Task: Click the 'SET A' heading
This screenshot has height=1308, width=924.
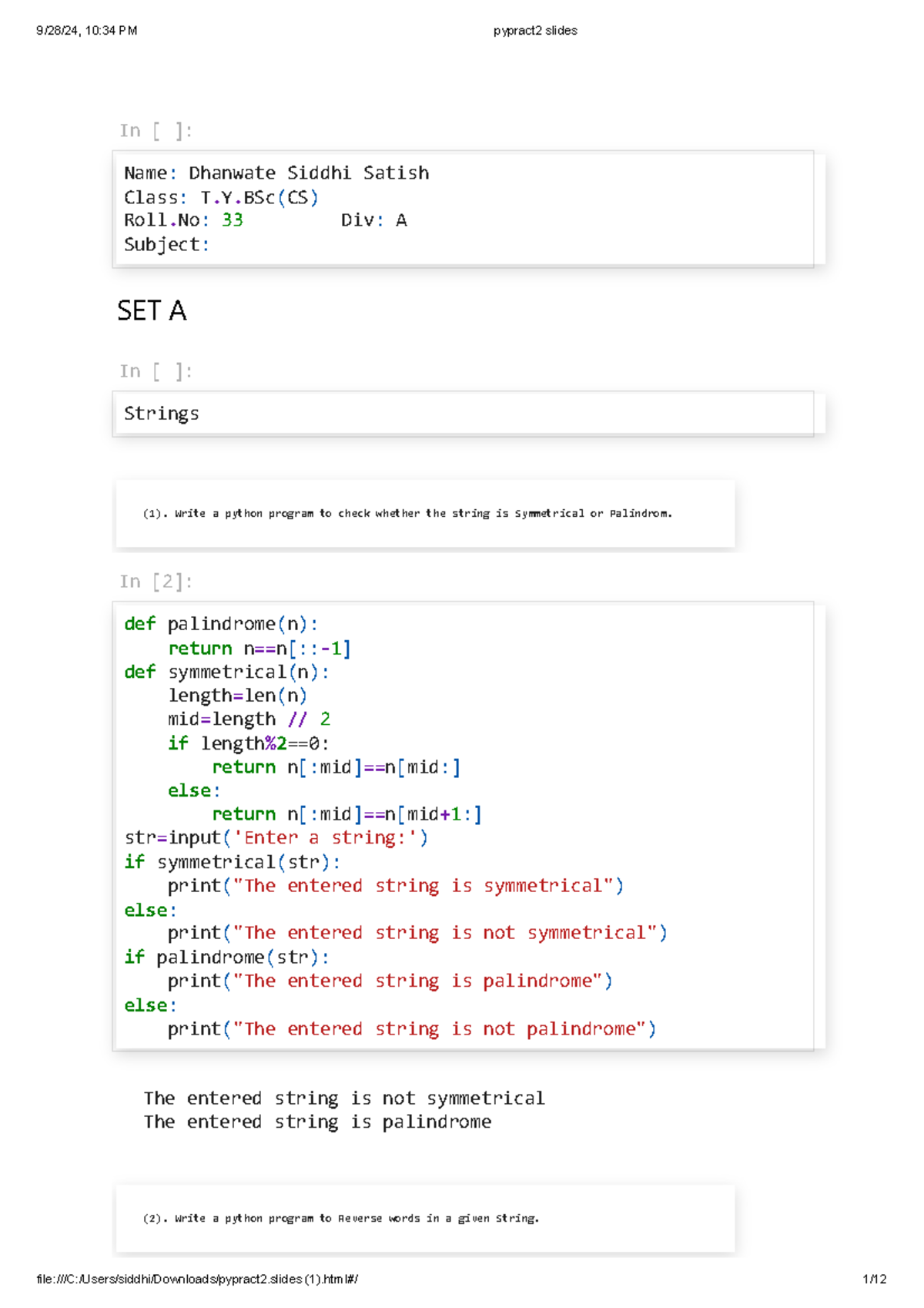Action: 152,311
